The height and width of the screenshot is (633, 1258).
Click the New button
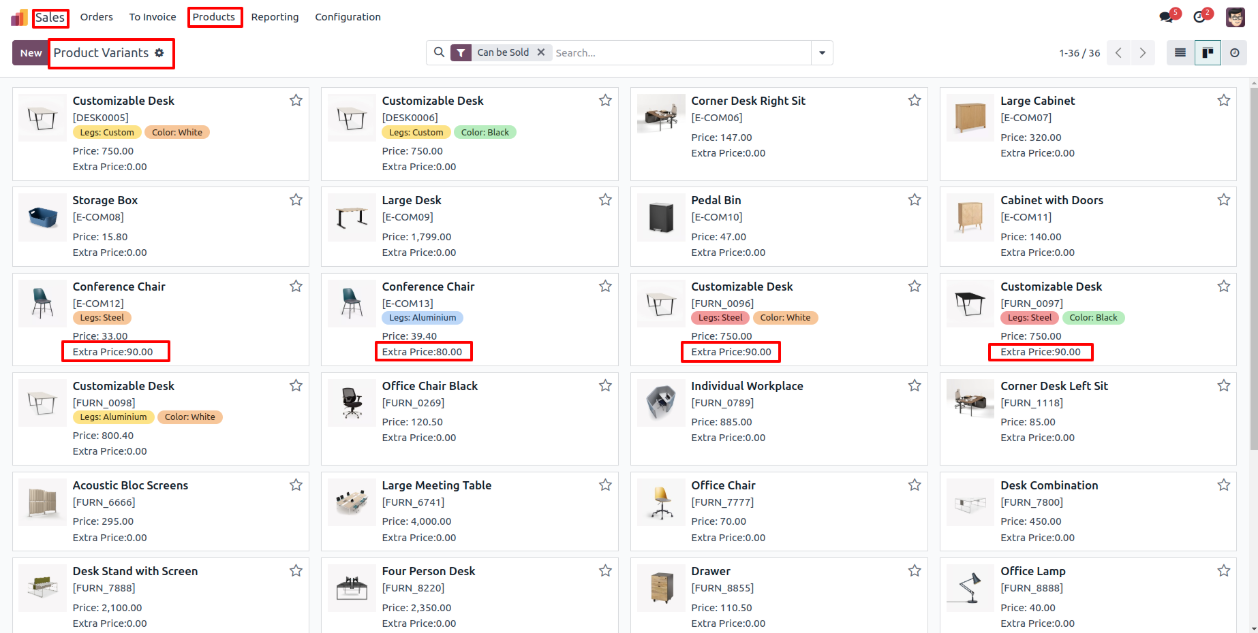[31, 53]
